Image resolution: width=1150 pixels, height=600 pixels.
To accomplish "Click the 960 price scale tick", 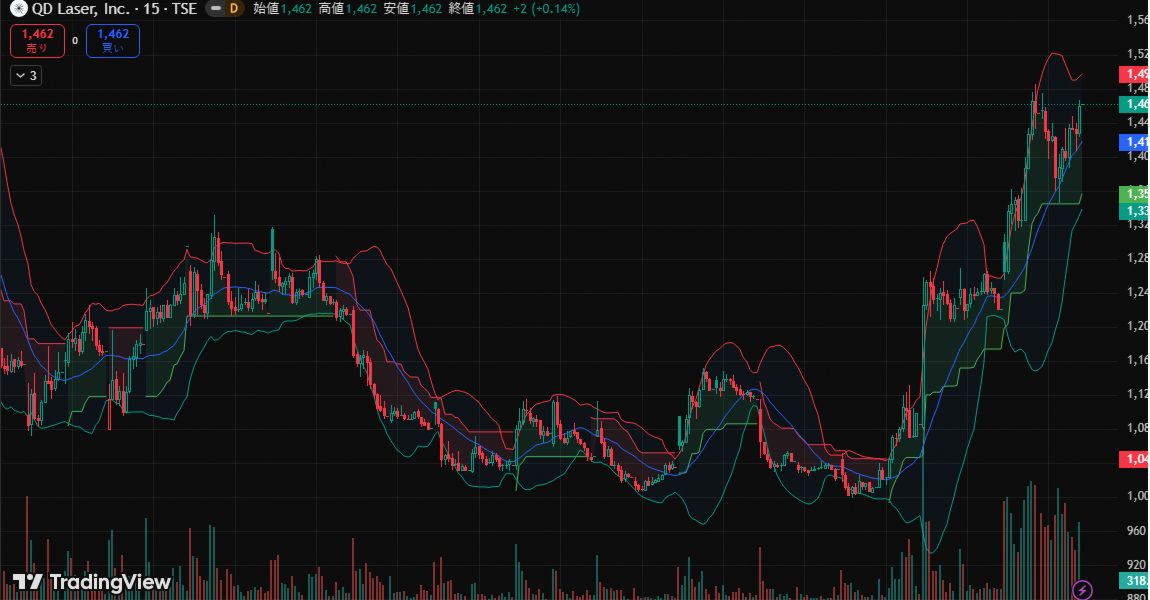I will coord(1137,530).
